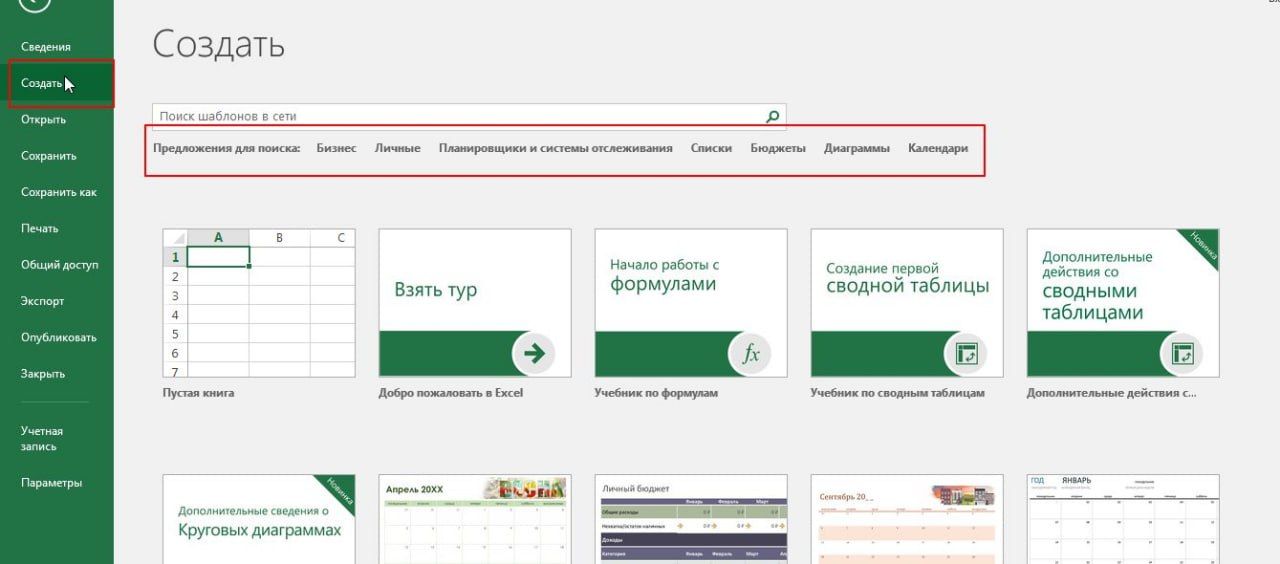Viewport: 1280px width, 564px height.
Task: Click the truncated Дополнительные действия с... caption
Action: tap(1111, 393)
